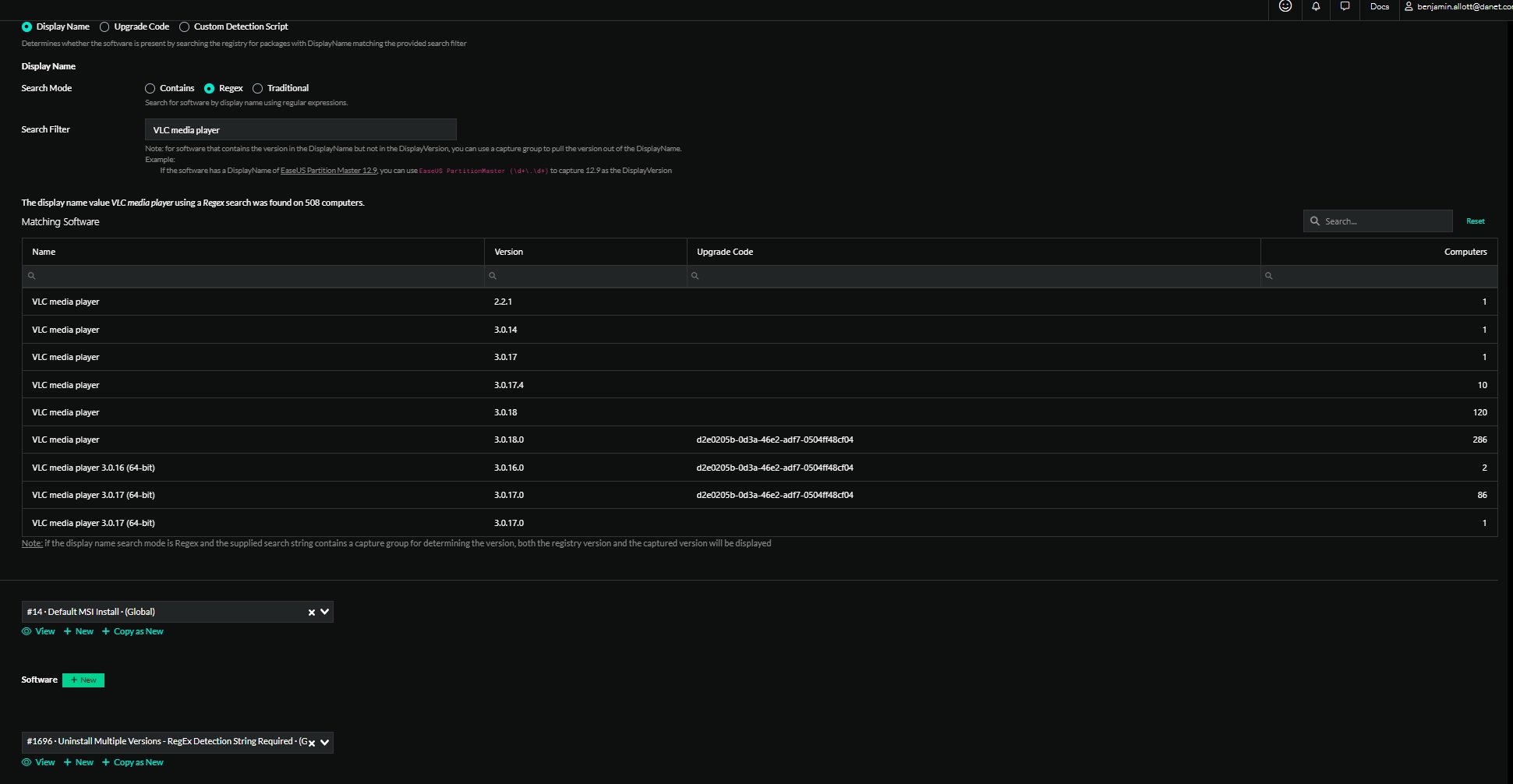This screenshot has width=1513, height=784.
Task: Click magnifier icon in the Matching Software Search box
Action: (x=1315, y=221)
